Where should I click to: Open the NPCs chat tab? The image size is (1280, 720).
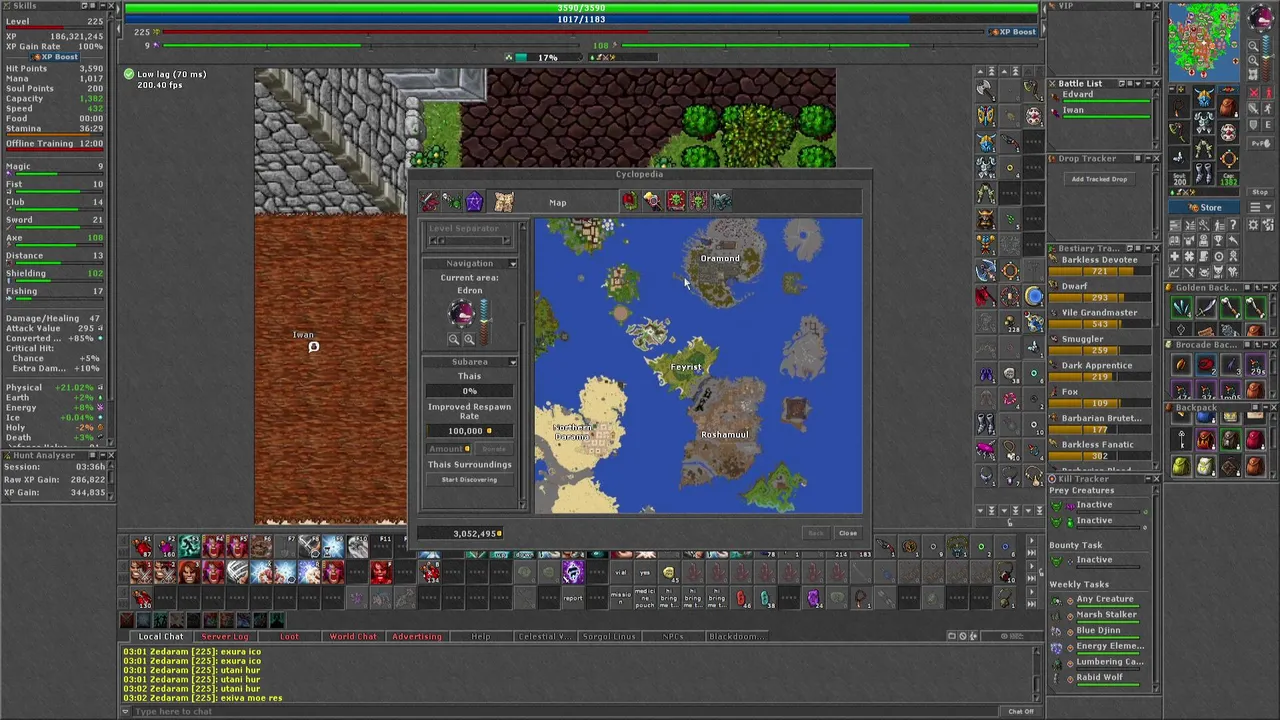coord(673,637)
